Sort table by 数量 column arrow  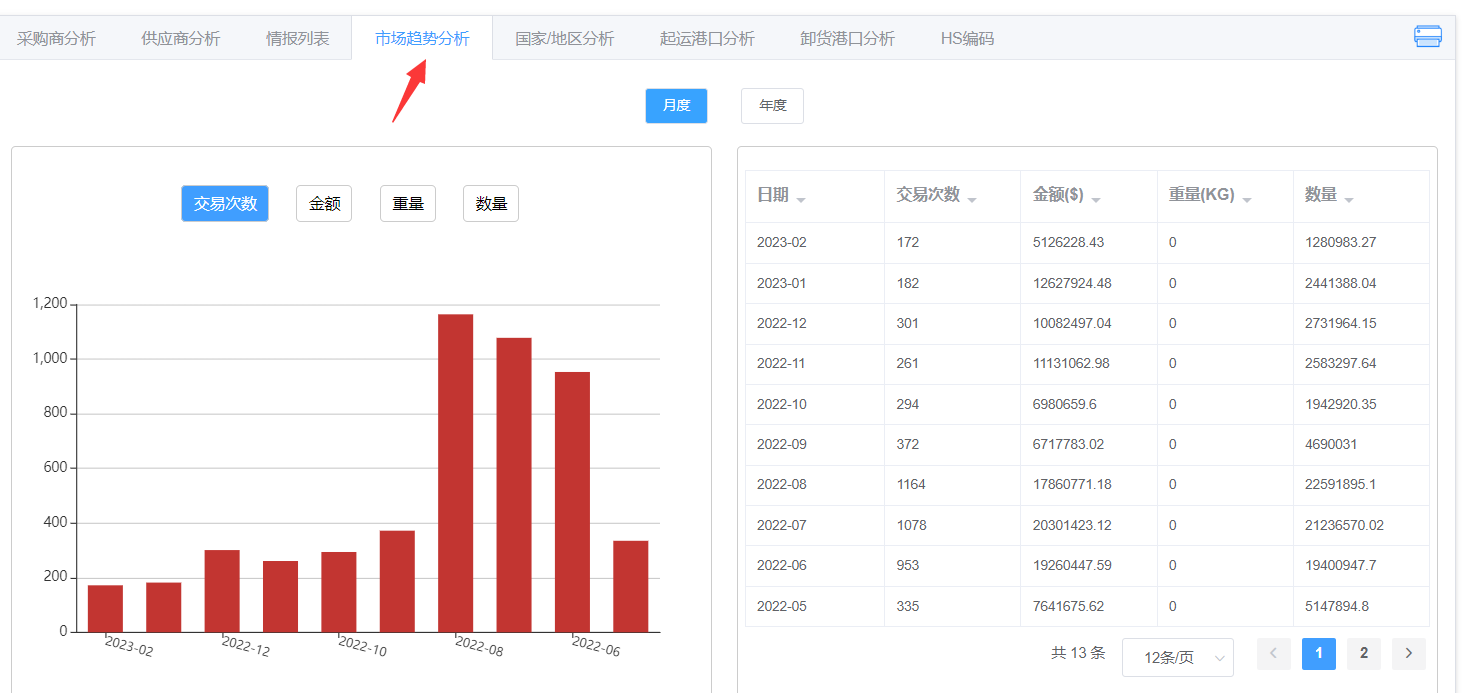1349,200
